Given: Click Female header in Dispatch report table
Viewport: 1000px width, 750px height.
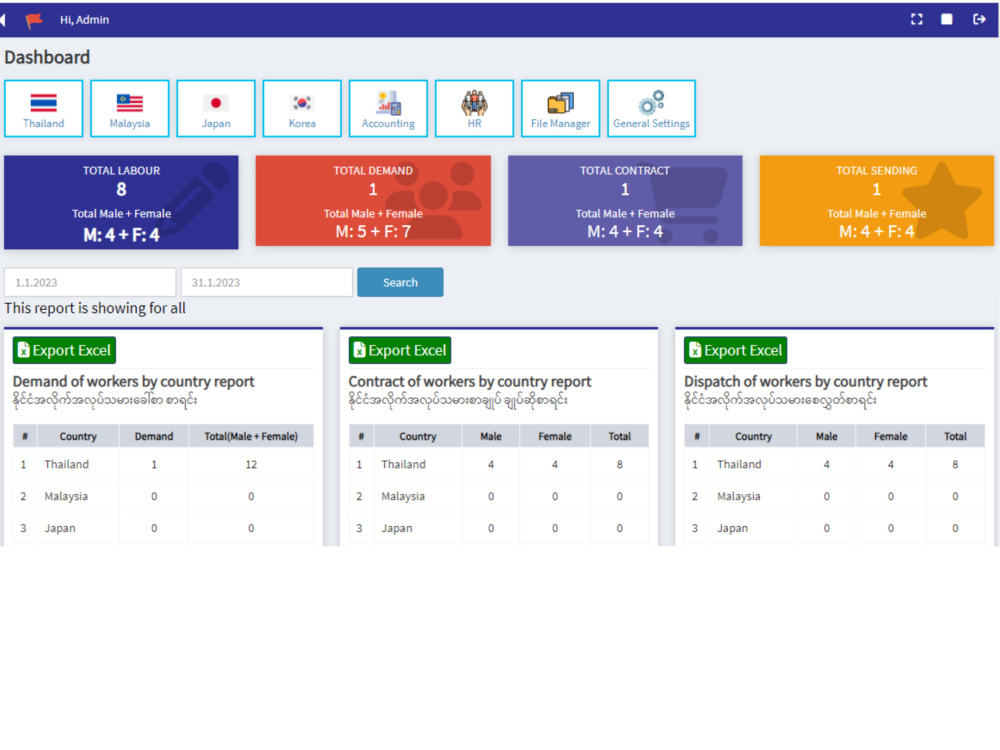Looking at the screenshot, I should pyautogui.click(x=890, y=436).
